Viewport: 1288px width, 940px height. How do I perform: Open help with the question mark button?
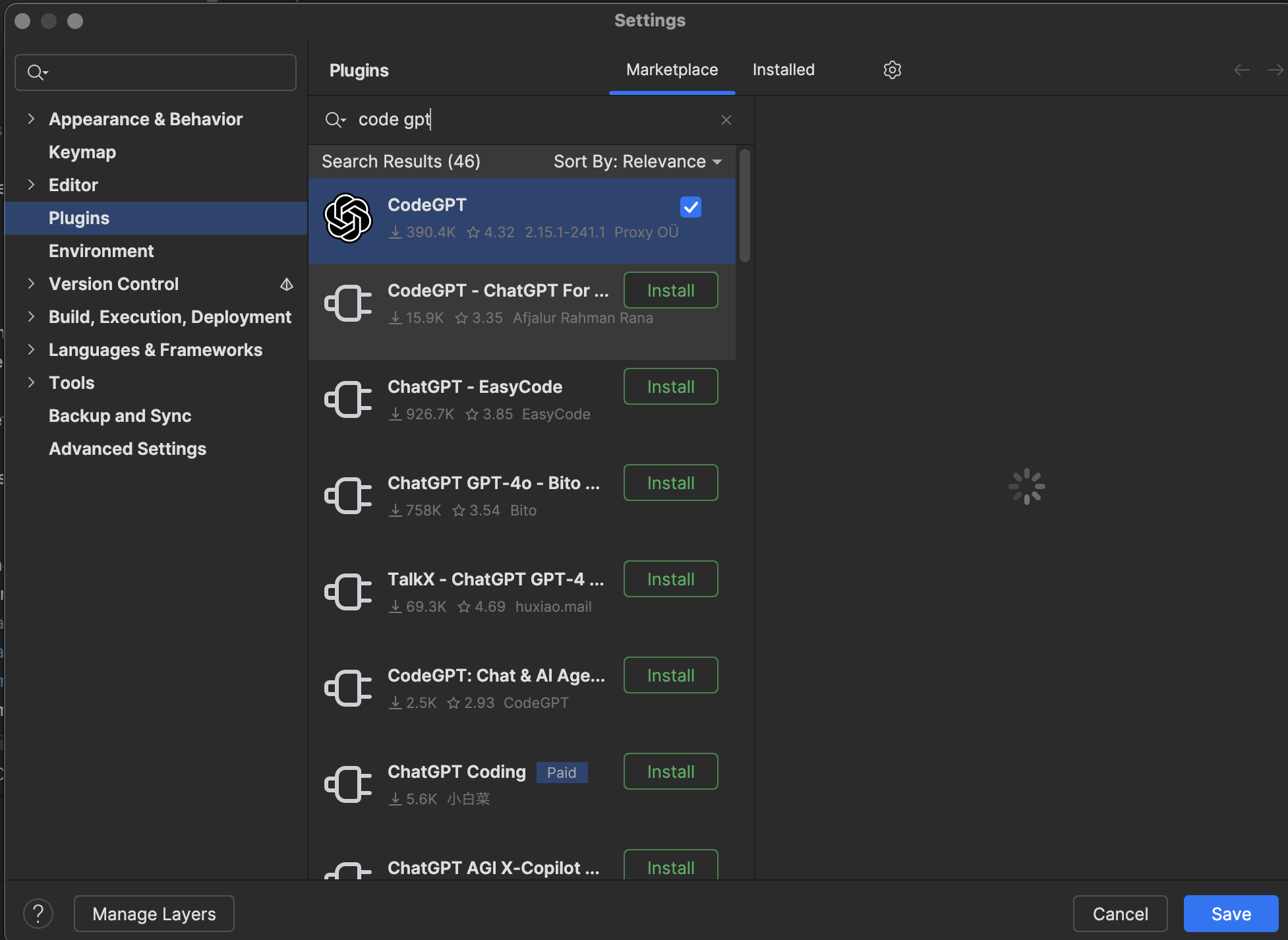point(38,914)
